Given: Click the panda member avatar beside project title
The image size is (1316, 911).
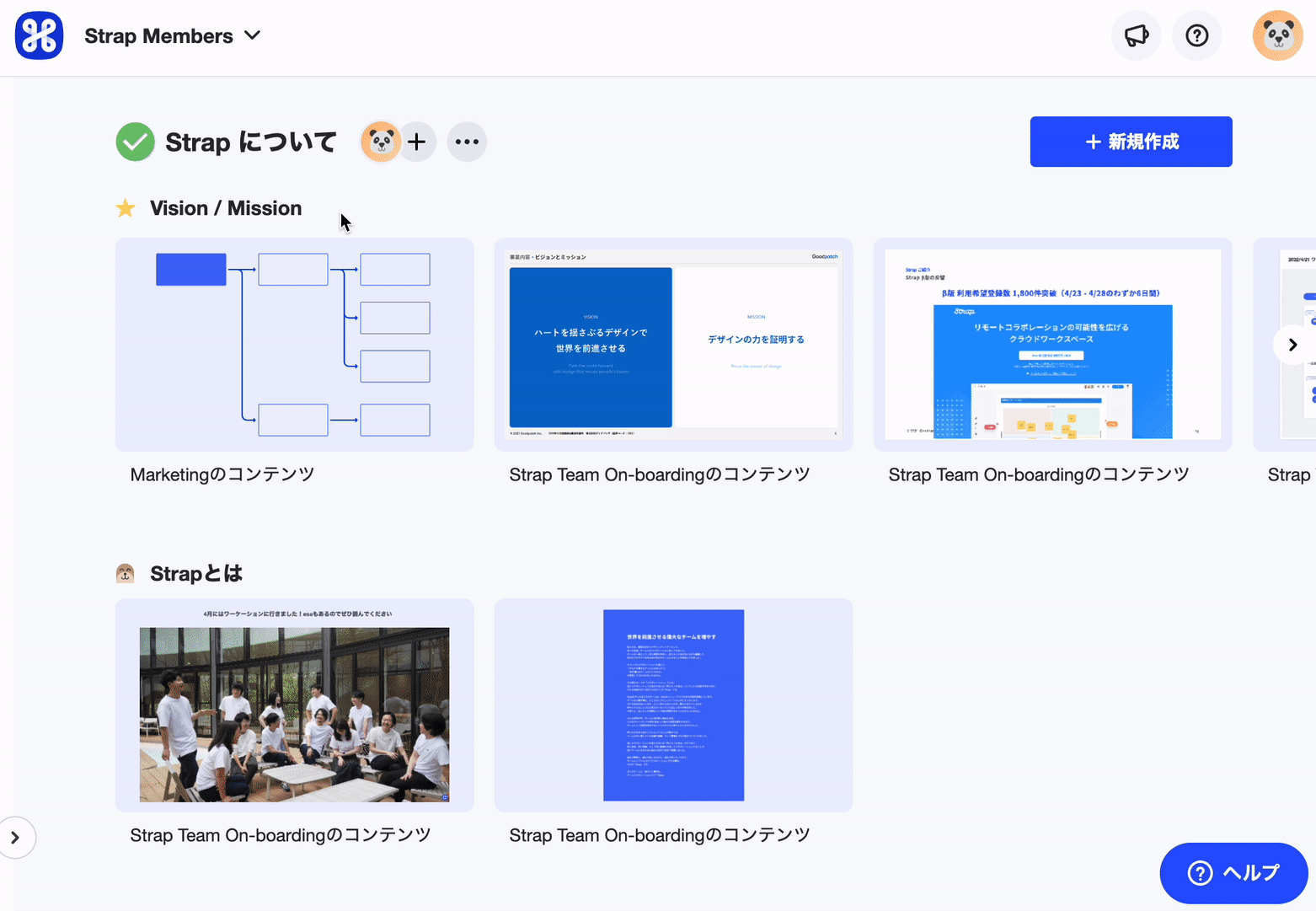Looking at the screenshot, I should pos(381,142).
